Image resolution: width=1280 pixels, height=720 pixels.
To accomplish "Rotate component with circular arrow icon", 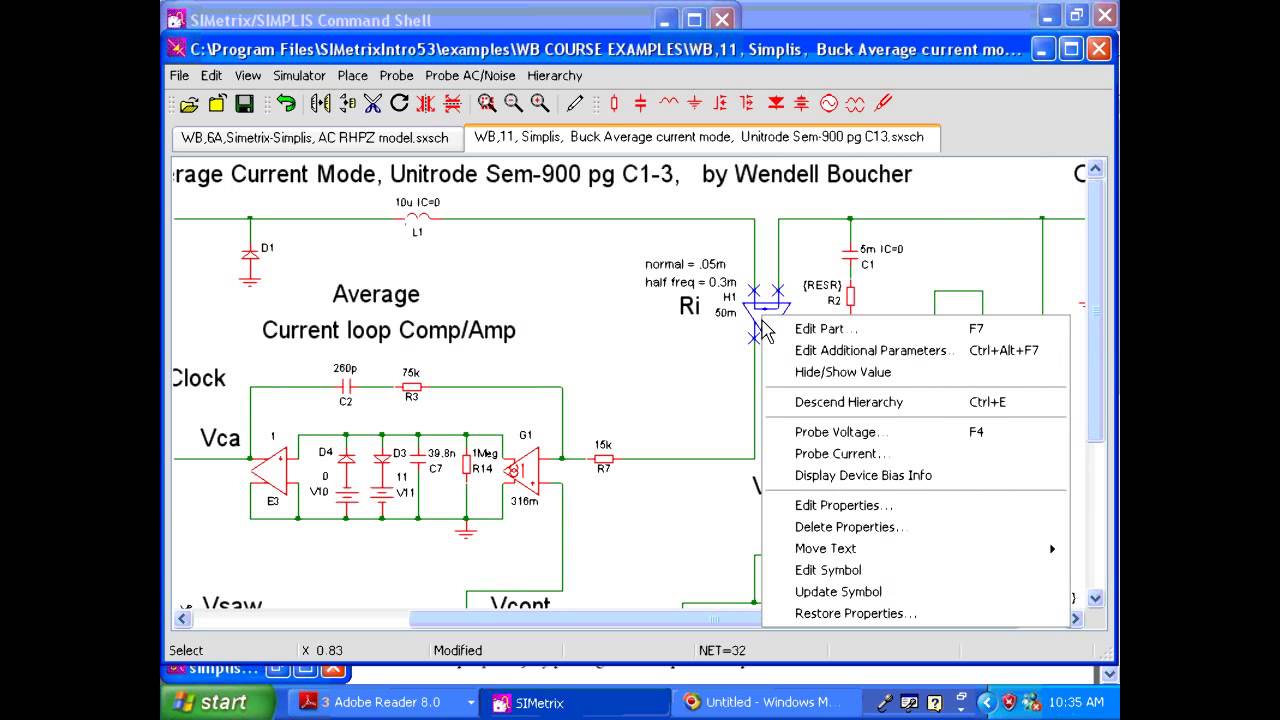I will click(399, 103).
